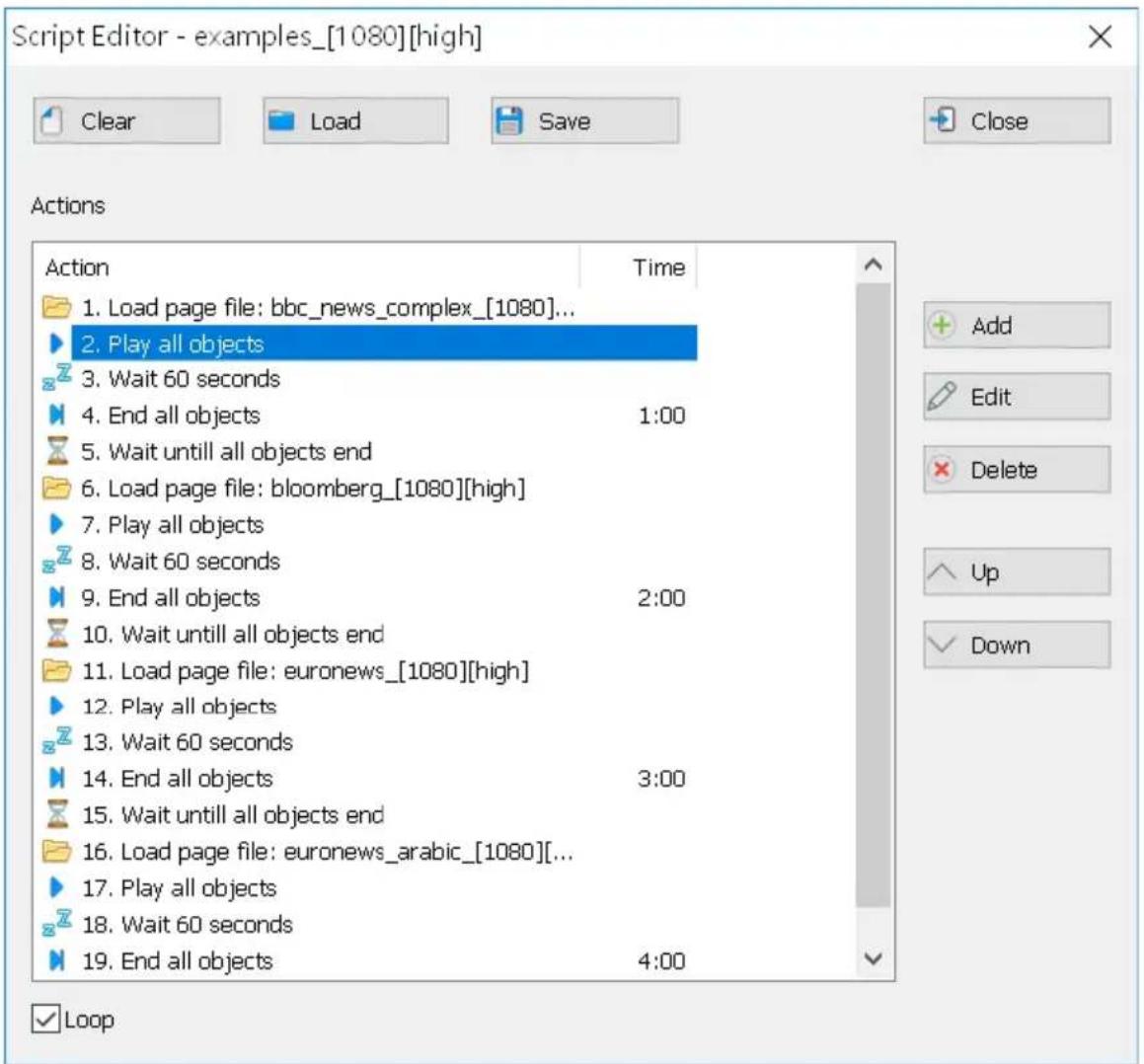Click the sleep icon beside '13. Wait 60 seconds'
This screenshot has height=1064, width=1144.
(x=56, y=740)
